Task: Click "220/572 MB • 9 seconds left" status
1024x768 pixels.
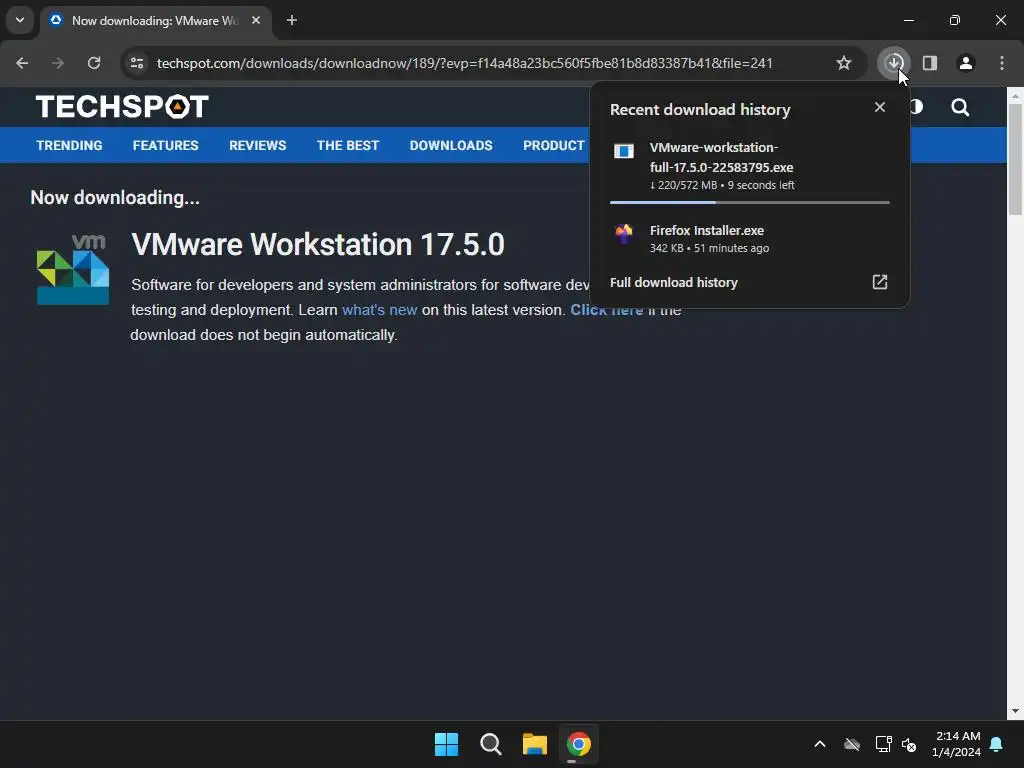Action: 722,185
